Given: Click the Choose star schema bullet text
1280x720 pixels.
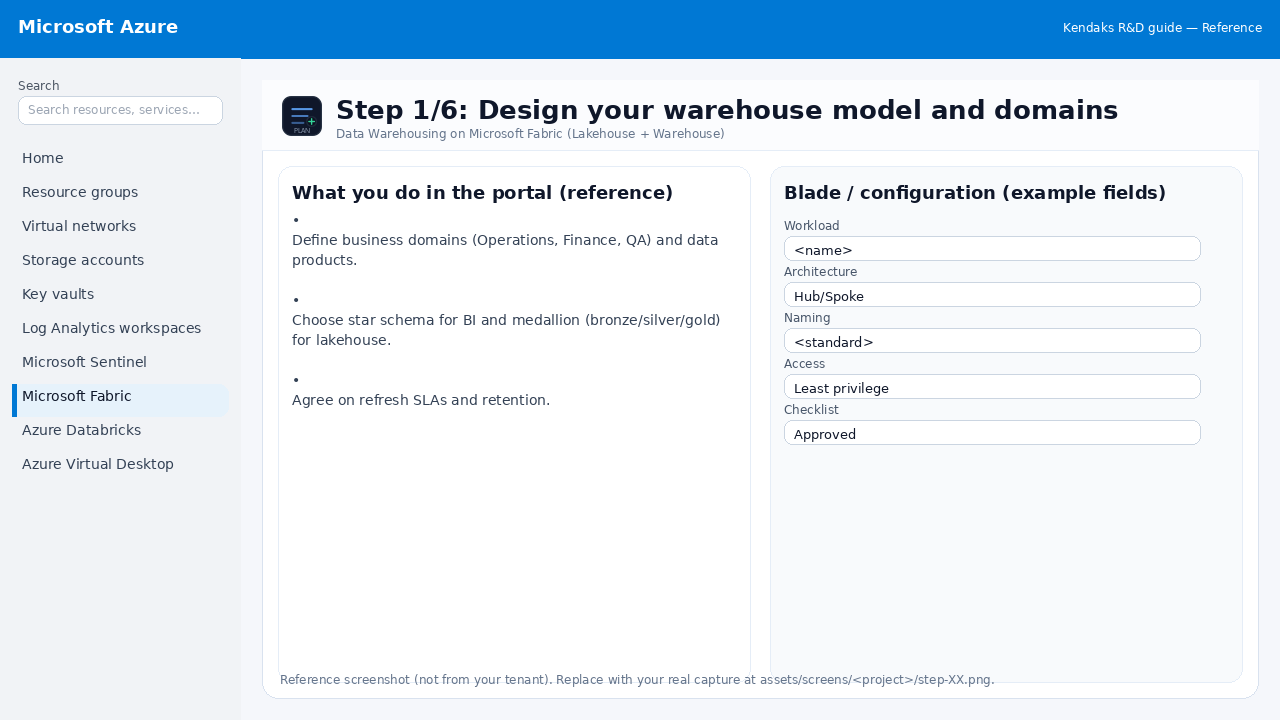Looking at the screenshot, I should 506,330.
